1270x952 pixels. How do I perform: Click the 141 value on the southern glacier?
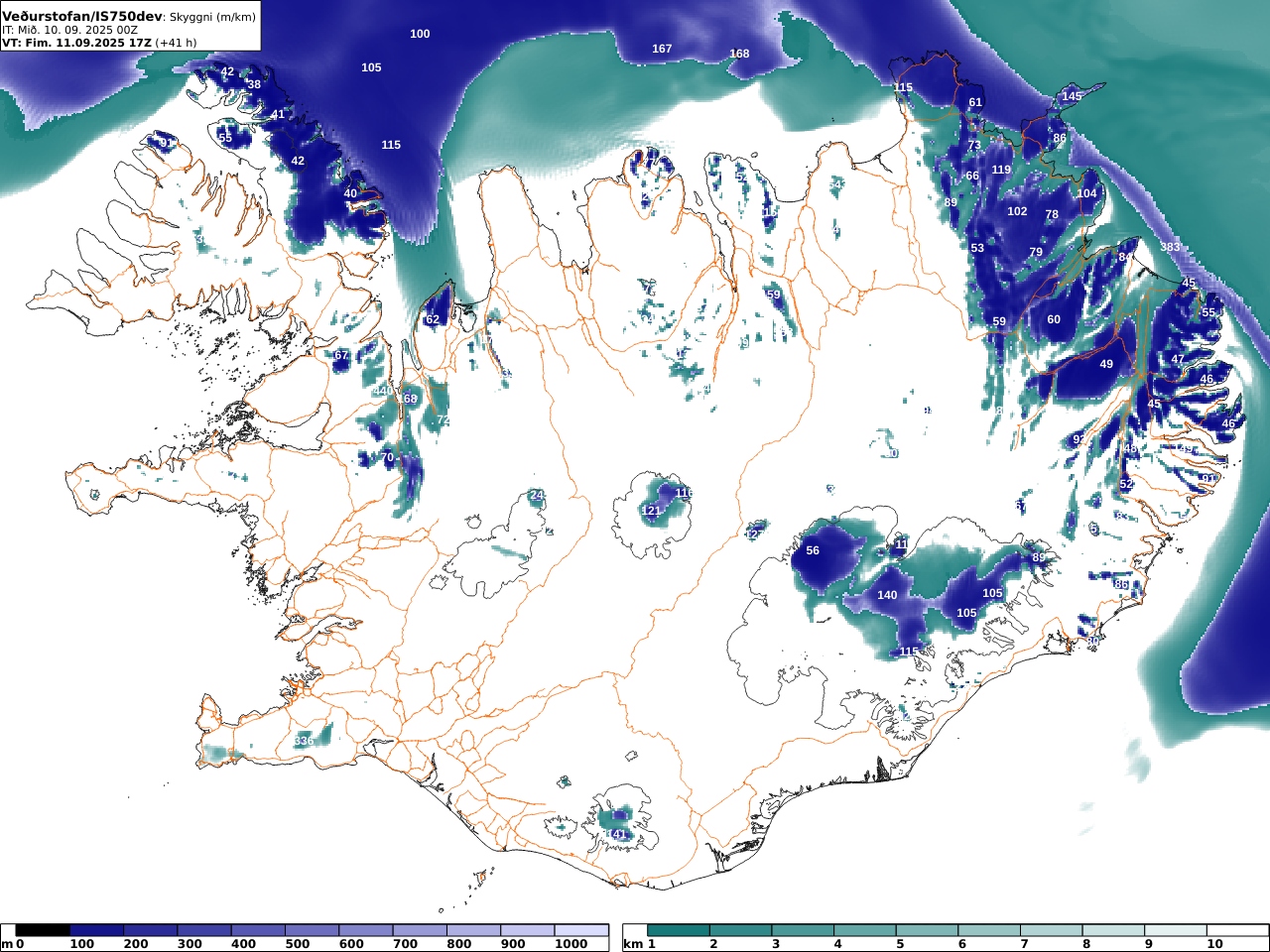[x=618, y=835]
